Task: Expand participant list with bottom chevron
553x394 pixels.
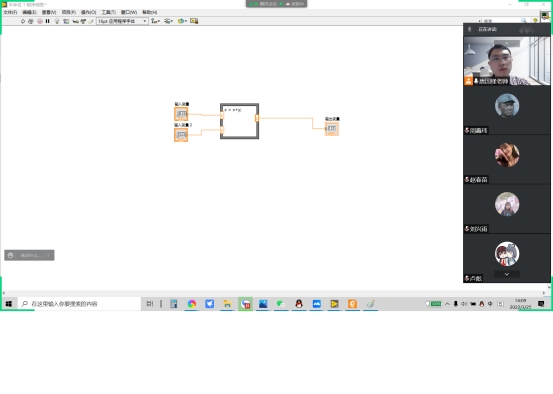Action: (x=507, y=274)
